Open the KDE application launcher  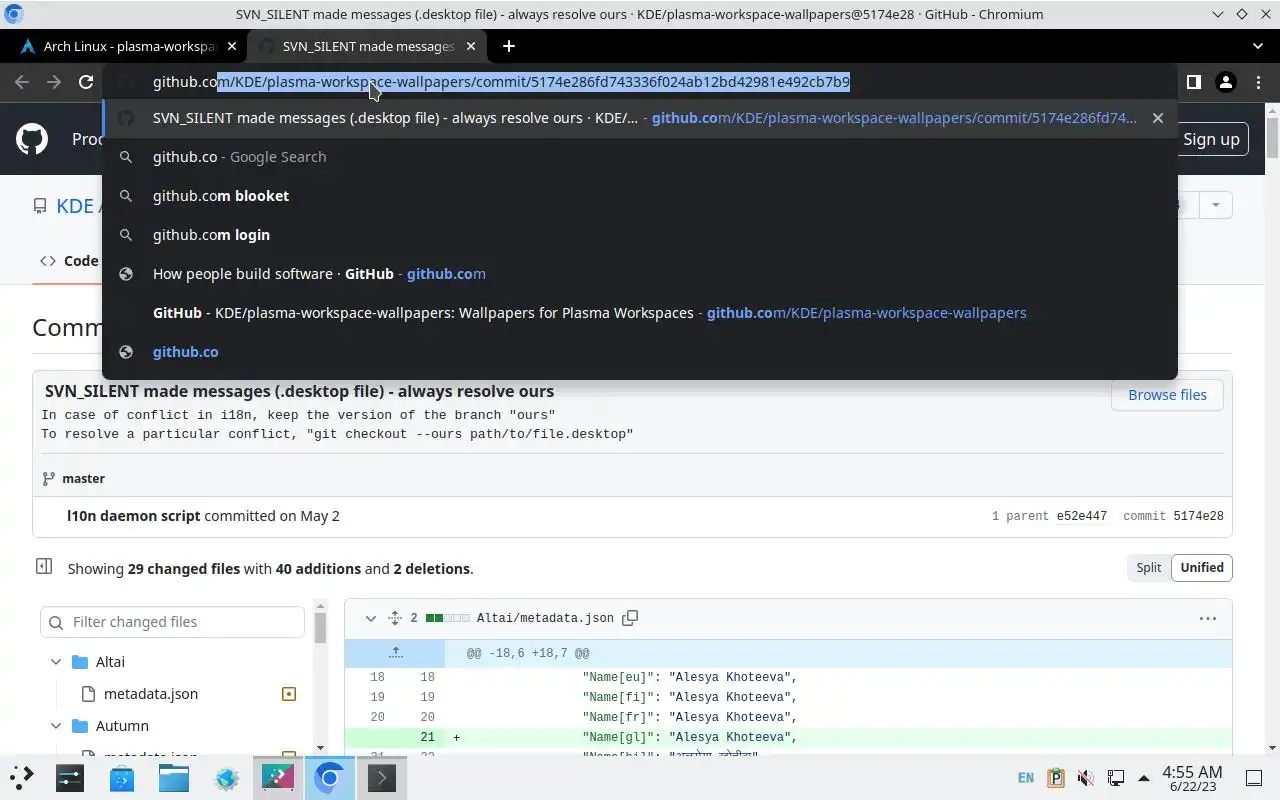pyautogui.click(x=21, y=777)
